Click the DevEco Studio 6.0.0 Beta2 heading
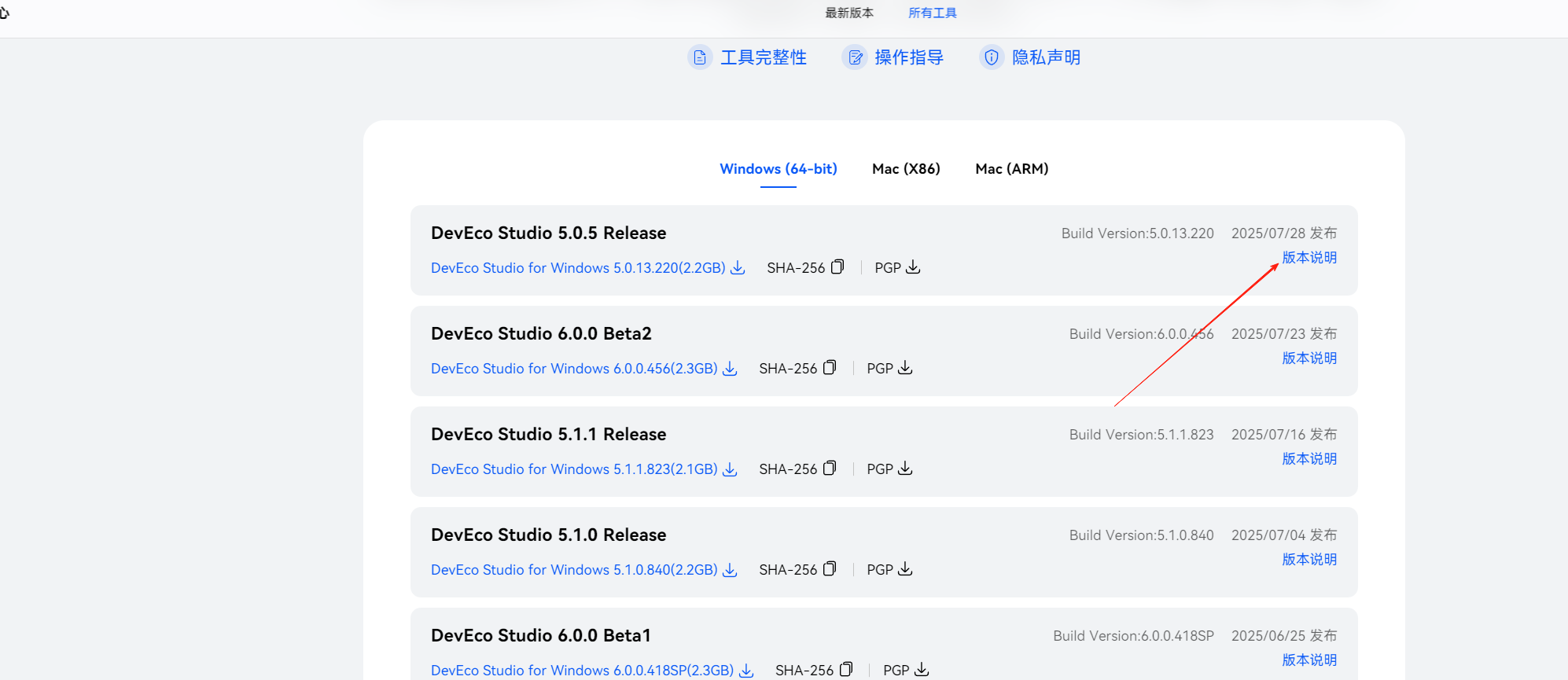 click(x=541, y=334)
